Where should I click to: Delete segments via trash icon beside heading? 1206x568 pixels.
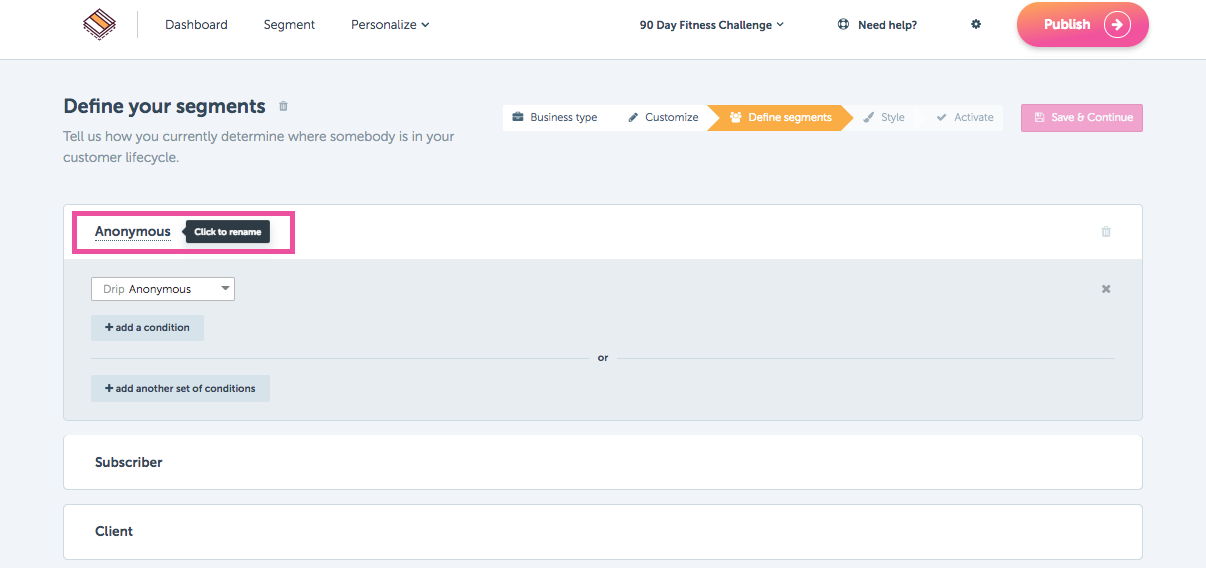click(283, 106)
